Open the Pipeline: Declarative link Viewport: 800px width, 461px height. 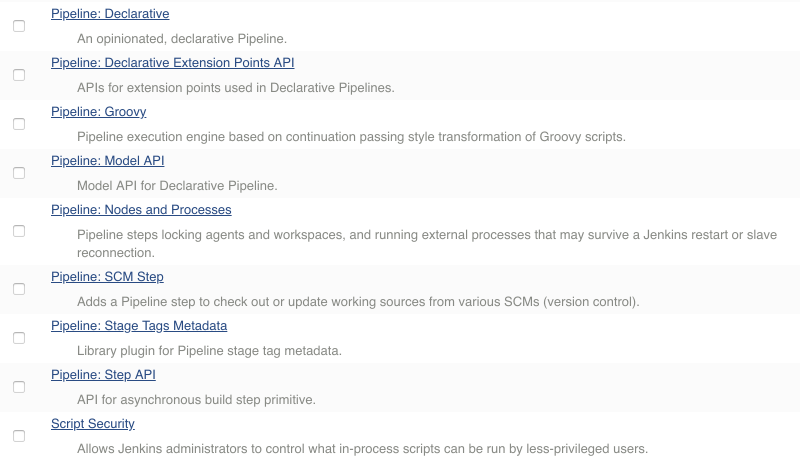[x=110, y=14]
